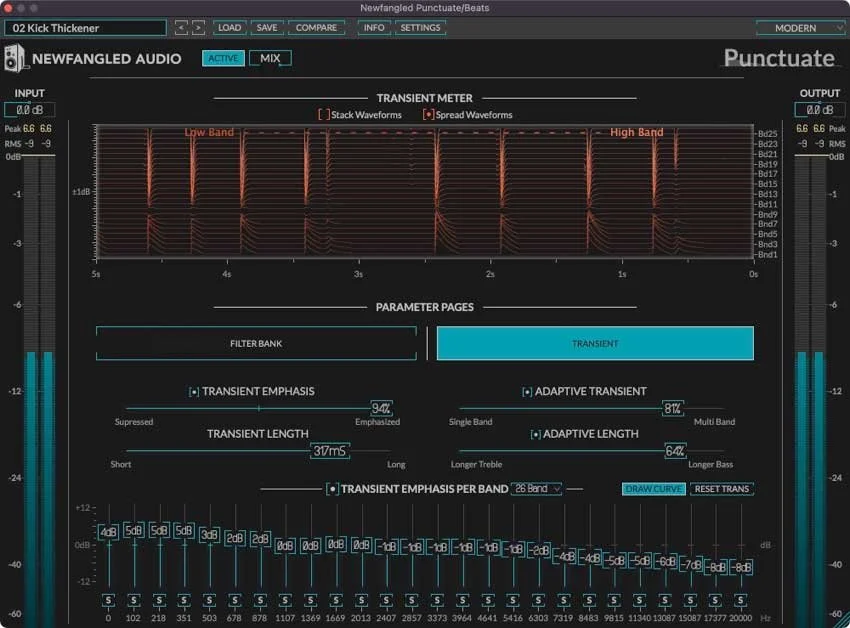The height and width of the screenshot is (628, 850).
Task: Click the Punctuate product title
Action: tap(779, 58)
